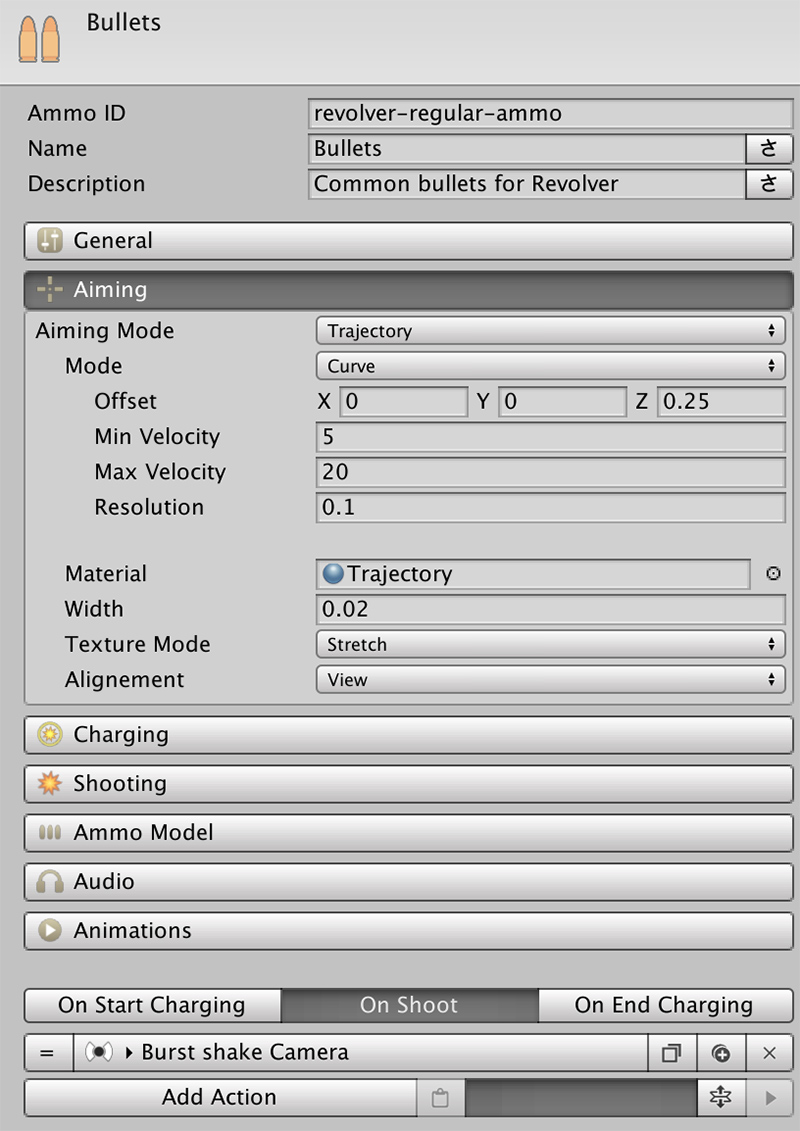Open the Name field localization button
The image size is (800, 1131).
769,149
